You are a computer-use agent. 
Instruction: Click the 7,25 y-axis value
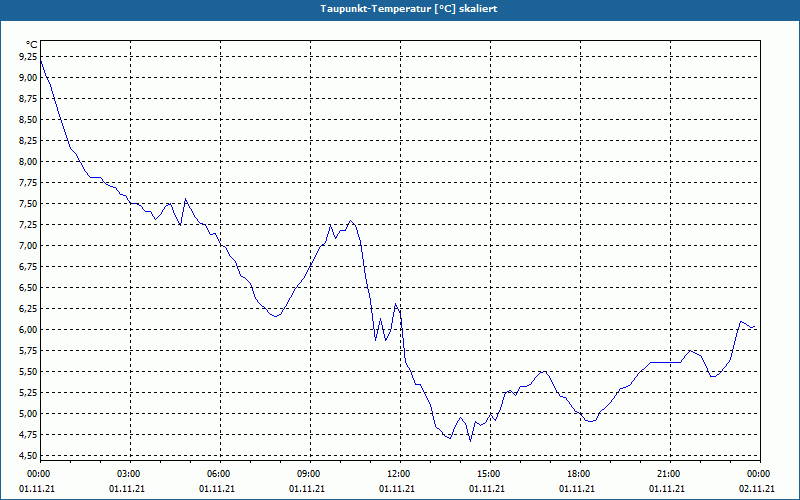(x=28, y=224)
